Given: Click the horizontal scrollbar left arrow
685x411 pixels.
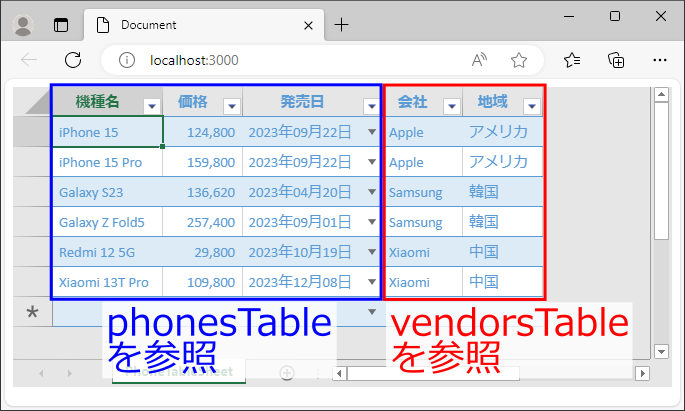Looking at the screenshot, I should click(x=339, y=373).
